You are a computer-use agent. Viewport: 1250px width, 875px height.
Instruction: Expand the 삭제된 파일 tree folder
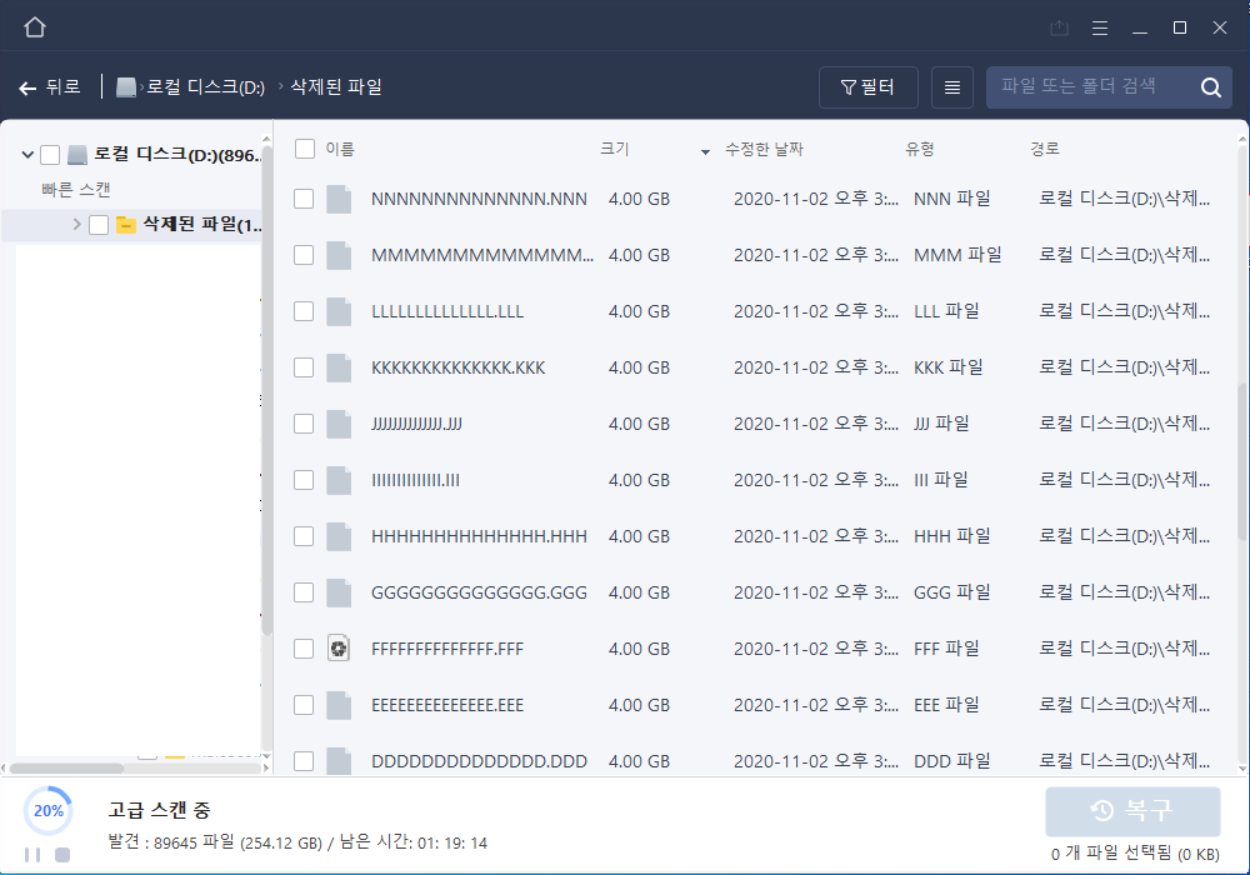77,224
